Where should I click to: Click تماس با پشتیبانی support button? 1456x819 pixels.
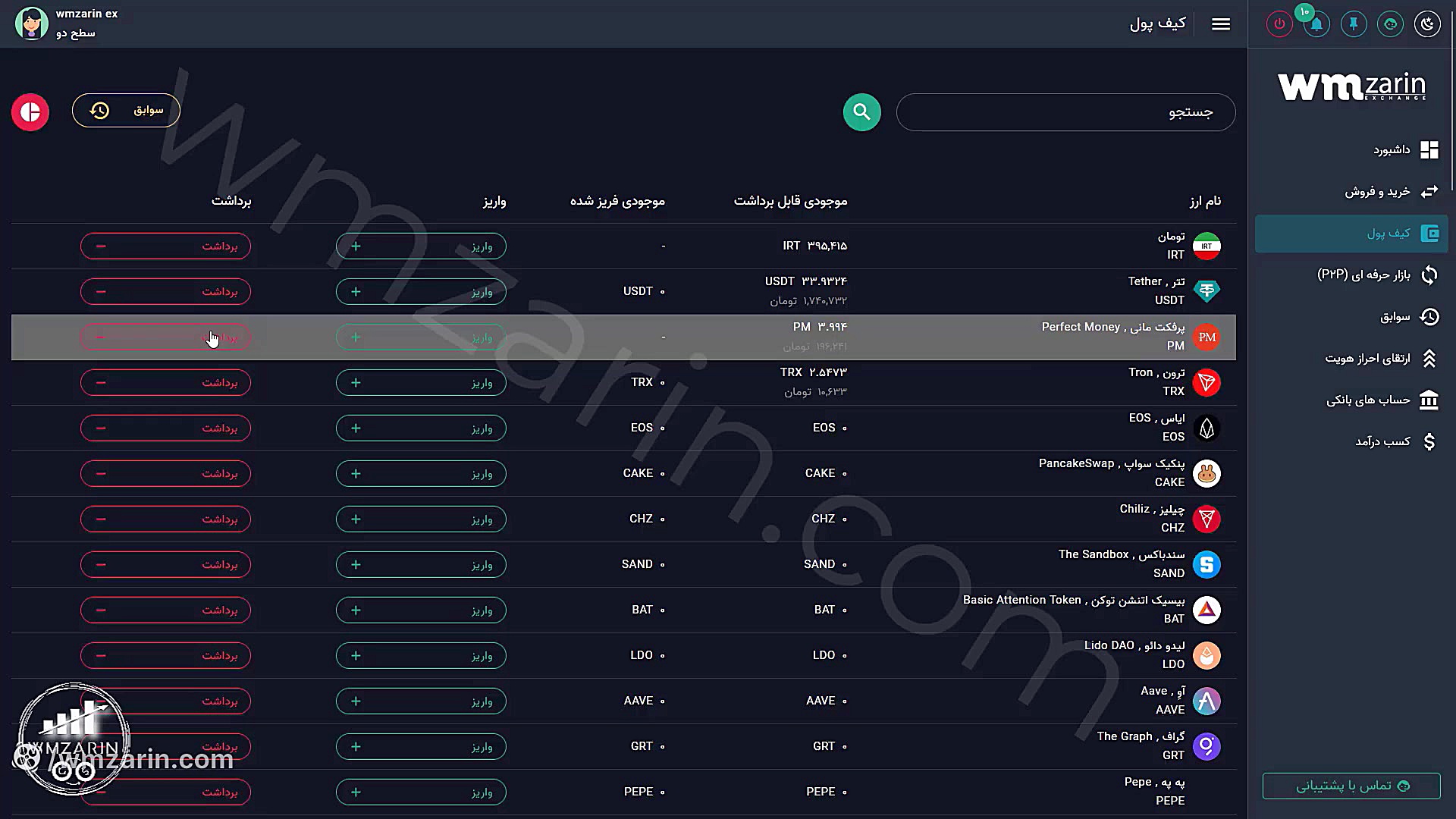(1351, 786)
